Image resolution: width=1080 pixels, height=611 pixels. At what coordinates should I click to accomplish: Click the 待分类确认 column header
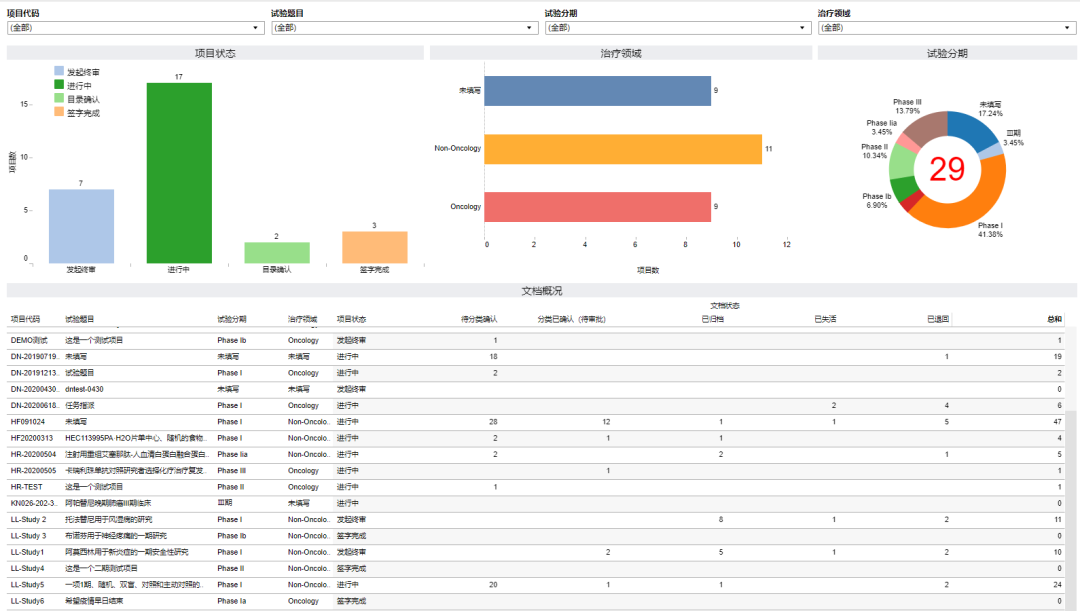click(479, 319)
